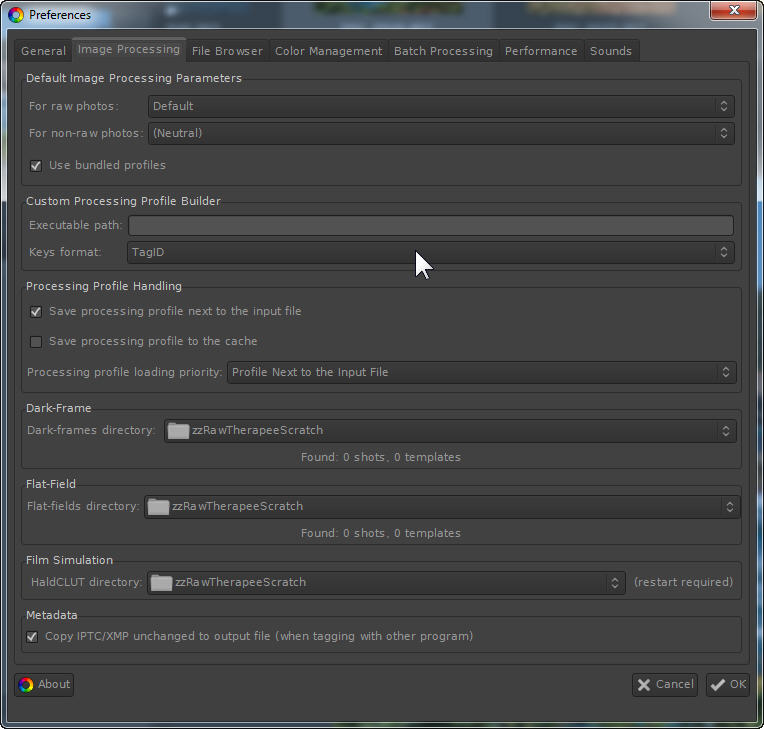Go to the Batch Processing tab

coord(443,51)
